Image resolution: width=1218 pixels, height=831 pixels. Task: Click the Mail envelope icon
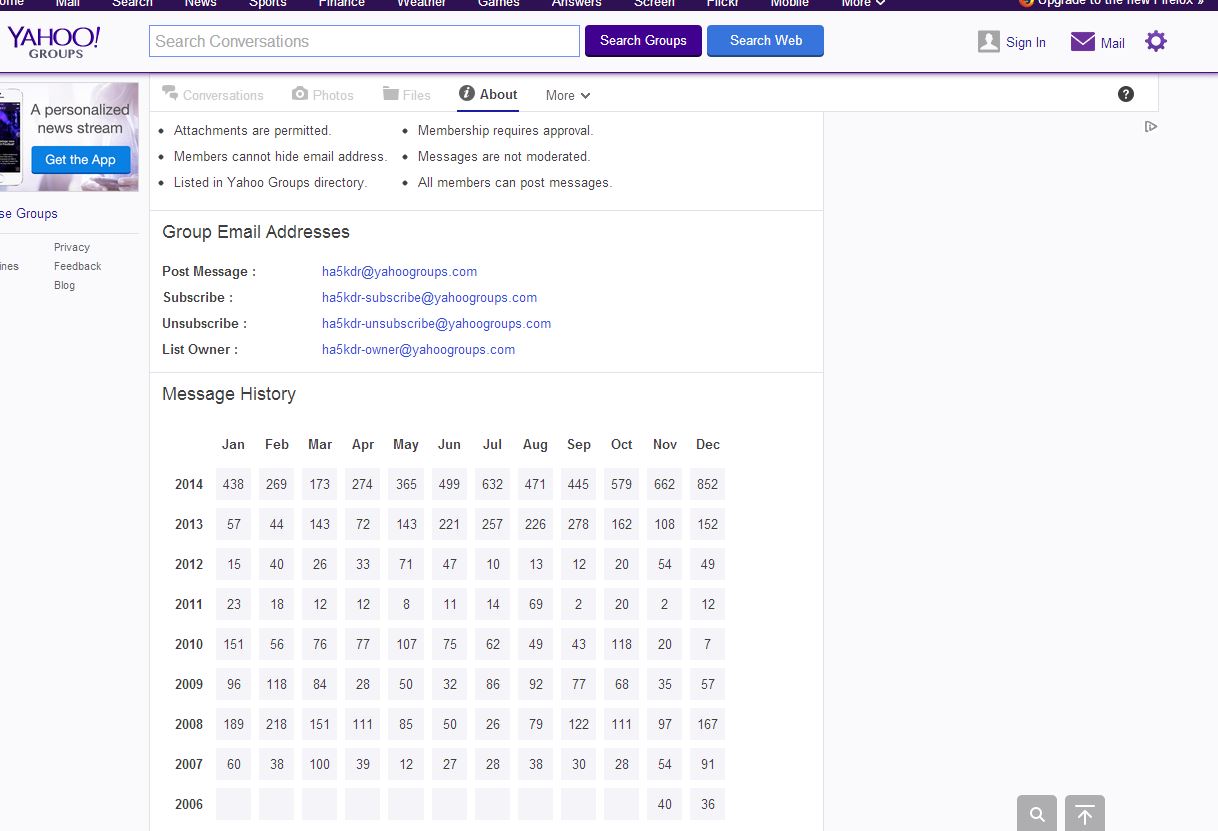pos(1082,42)
